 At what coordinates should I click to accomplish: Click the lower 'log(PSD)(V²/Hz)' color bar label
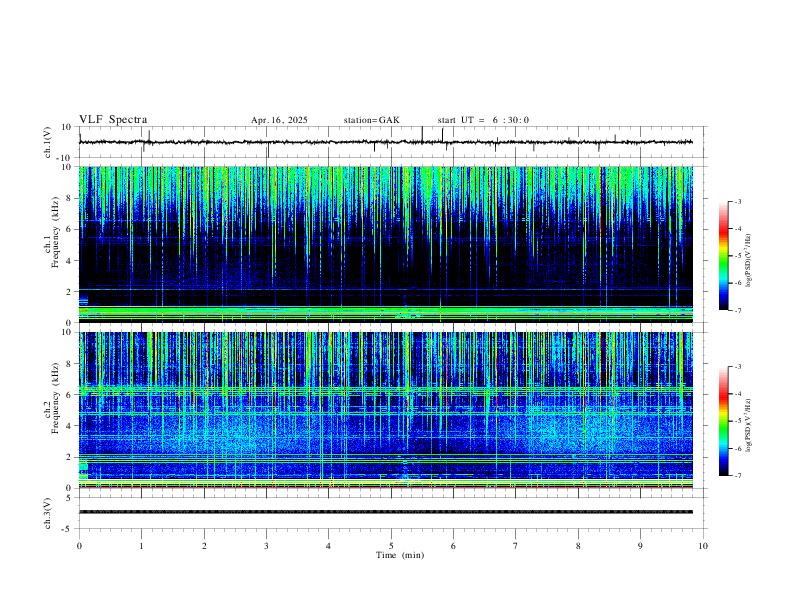749,426
